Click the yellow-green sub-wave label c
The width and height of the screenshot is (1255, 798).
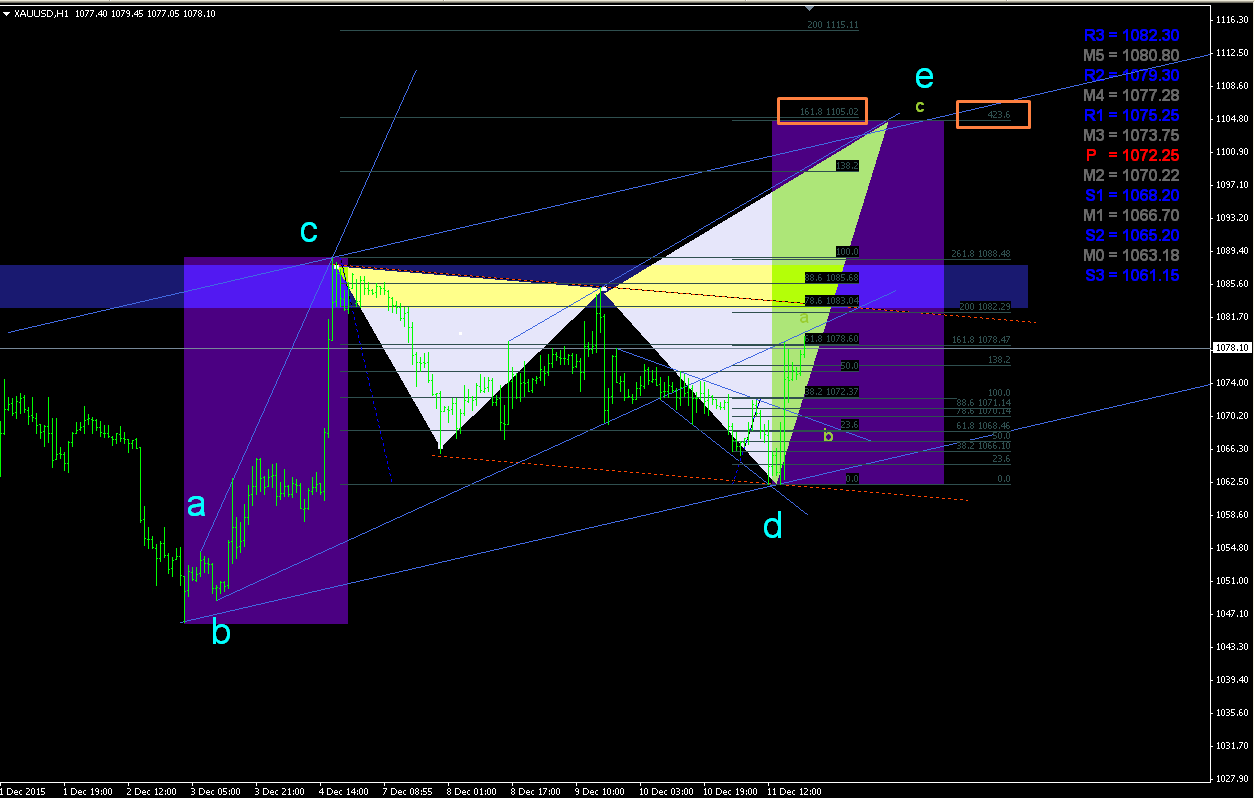click(x=920, y=106)
